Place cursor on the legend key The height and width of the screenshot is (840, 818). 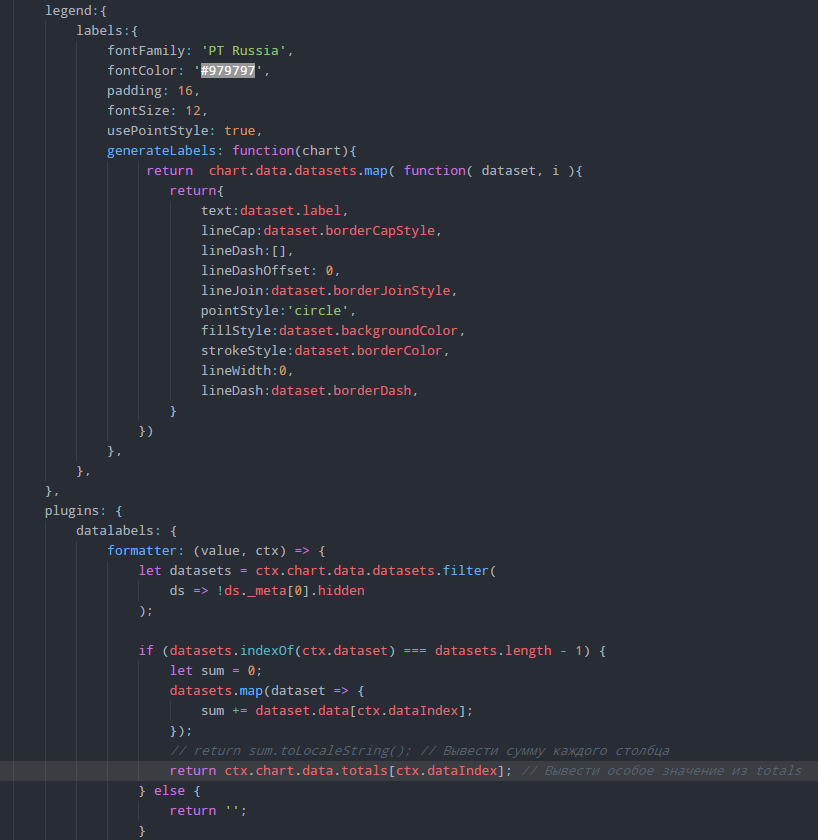[68, 10]
